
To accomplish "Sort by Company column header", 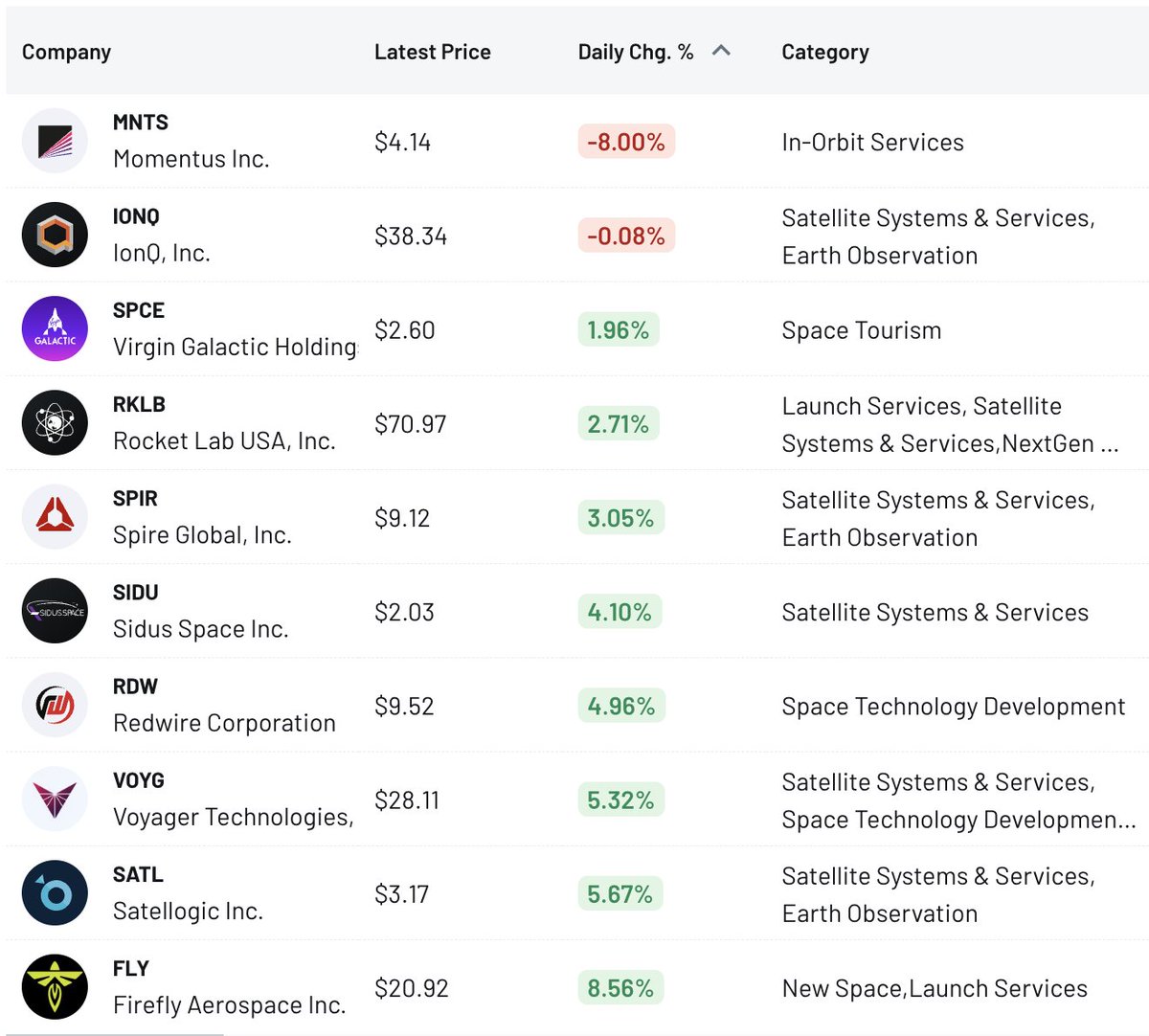I will (66, 52).
